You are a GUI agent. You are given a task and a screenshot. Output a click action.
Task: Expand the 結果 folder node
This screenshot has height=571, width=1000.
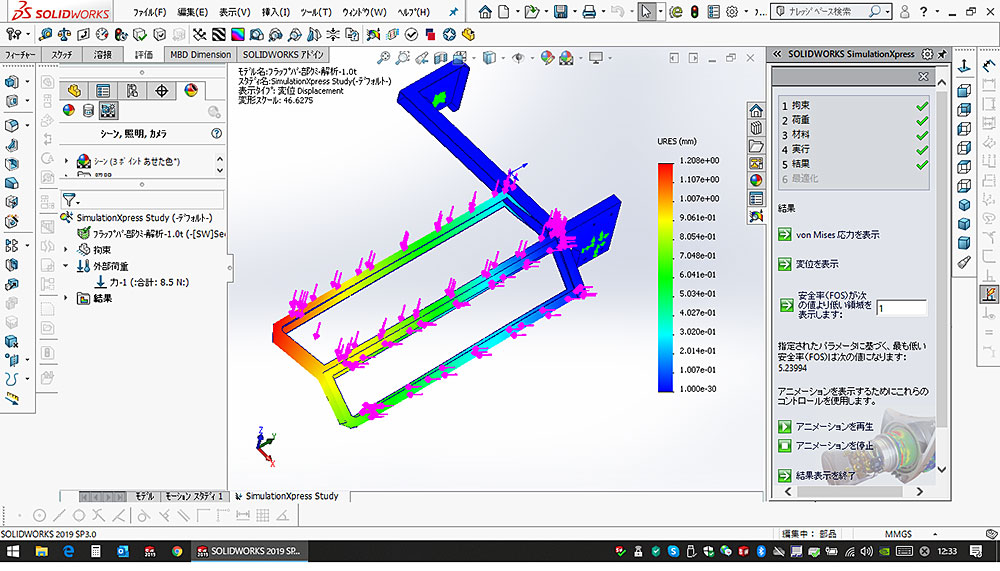[x=66, y=298]
